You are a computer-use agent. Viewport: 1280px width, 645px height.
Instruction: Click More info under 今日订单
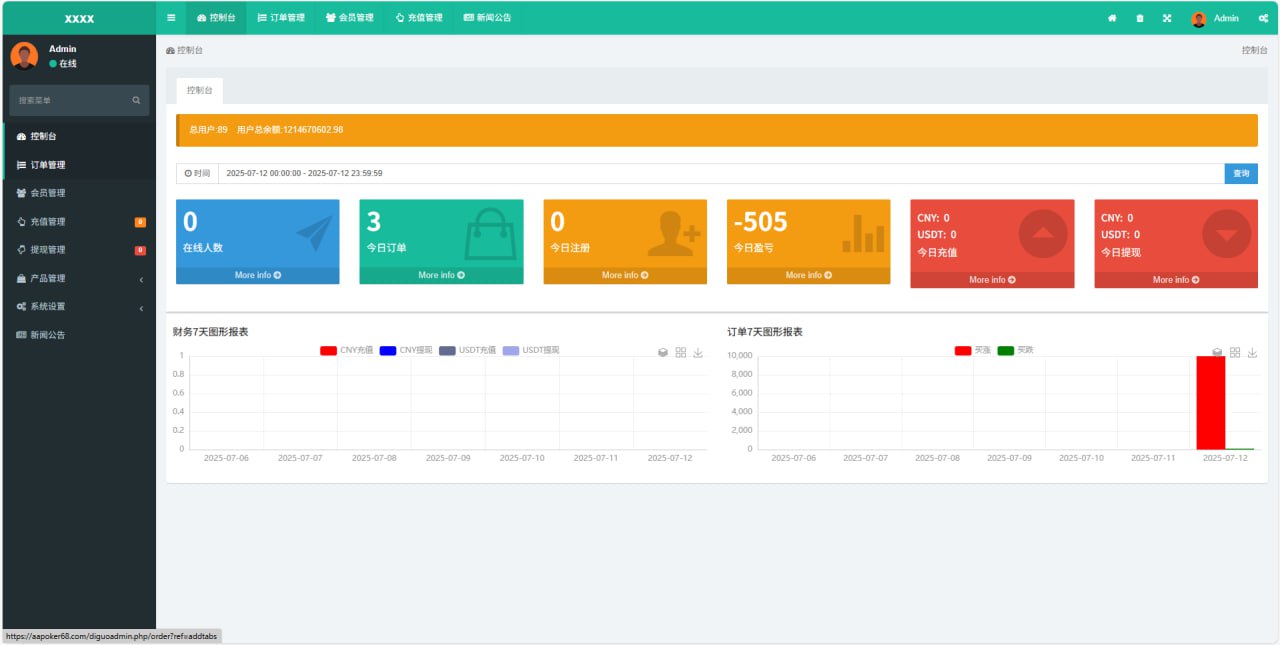click(x=441, y=275)
